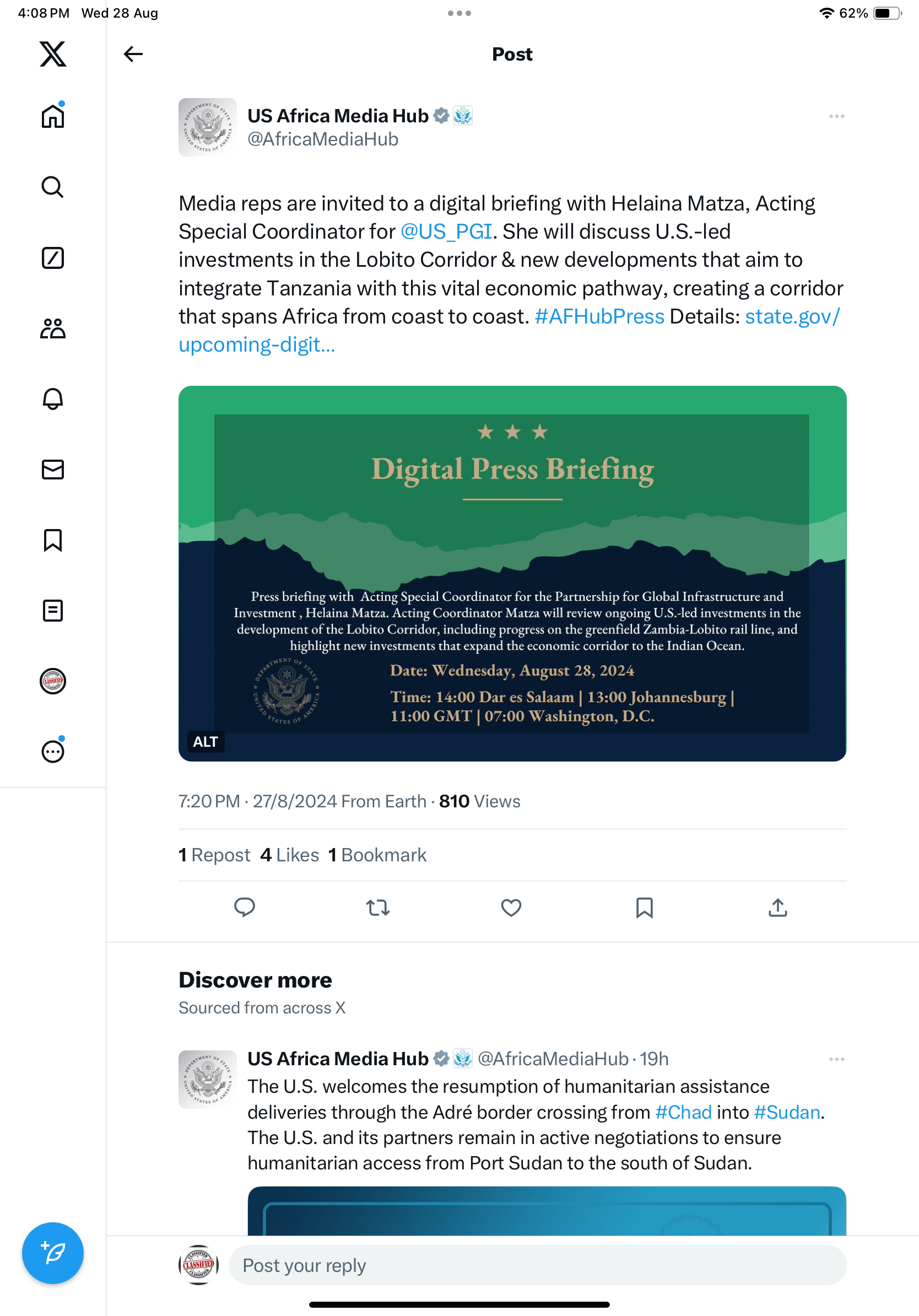Viewport: 919px width, 1316px height.
Task: Bookmark the press briefing post
Action: (x=645, y=907)
